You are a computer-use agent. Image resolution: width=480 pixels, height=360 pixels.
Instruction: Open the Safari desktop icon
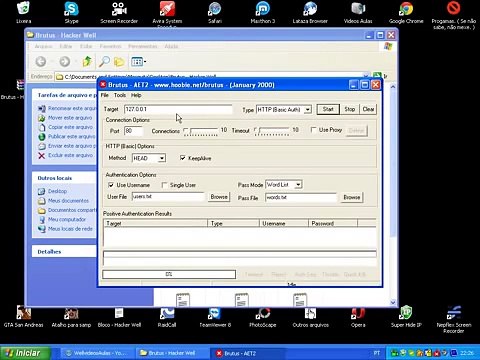tap(215, 13)
